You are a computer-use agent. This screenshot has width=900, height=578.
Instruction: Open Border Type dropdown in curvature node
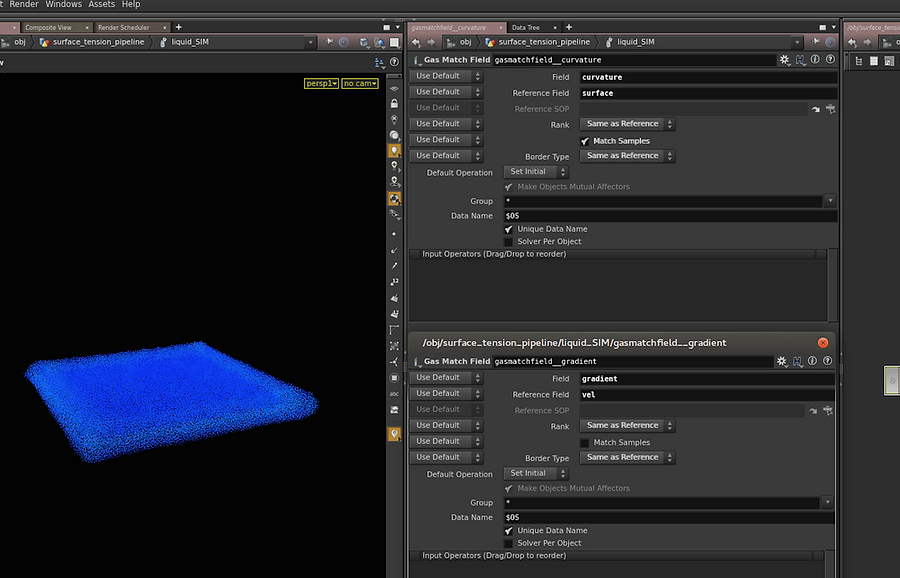coord(627,156)
